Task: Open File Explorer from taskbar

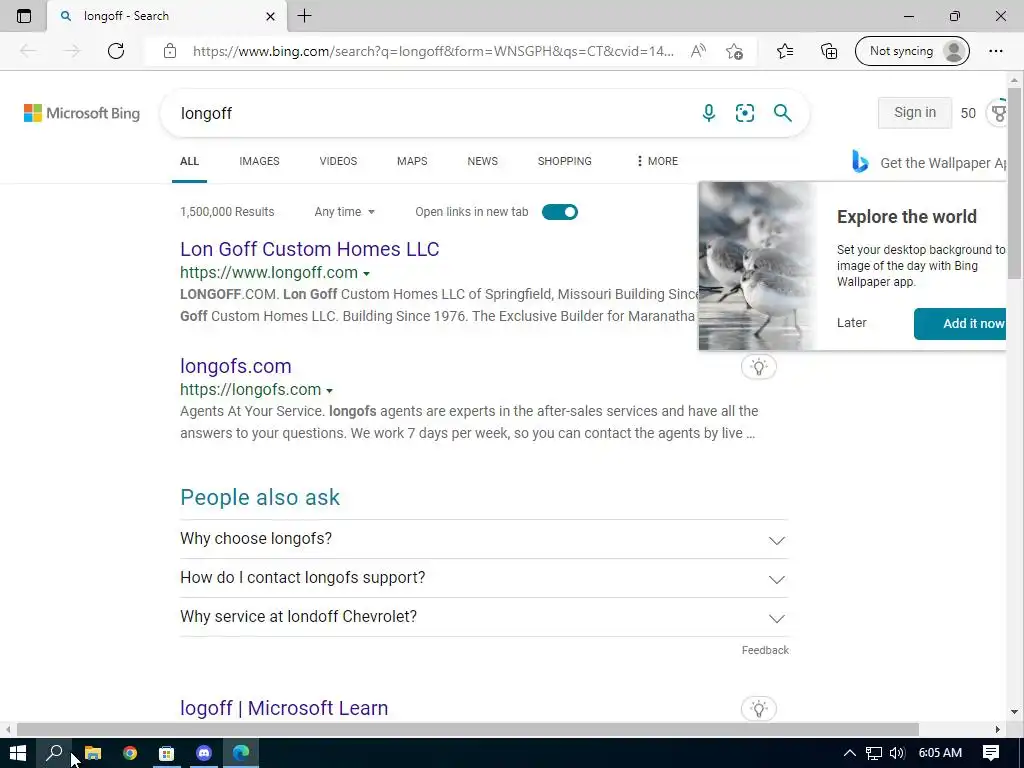Action: [x=93, y=753]
